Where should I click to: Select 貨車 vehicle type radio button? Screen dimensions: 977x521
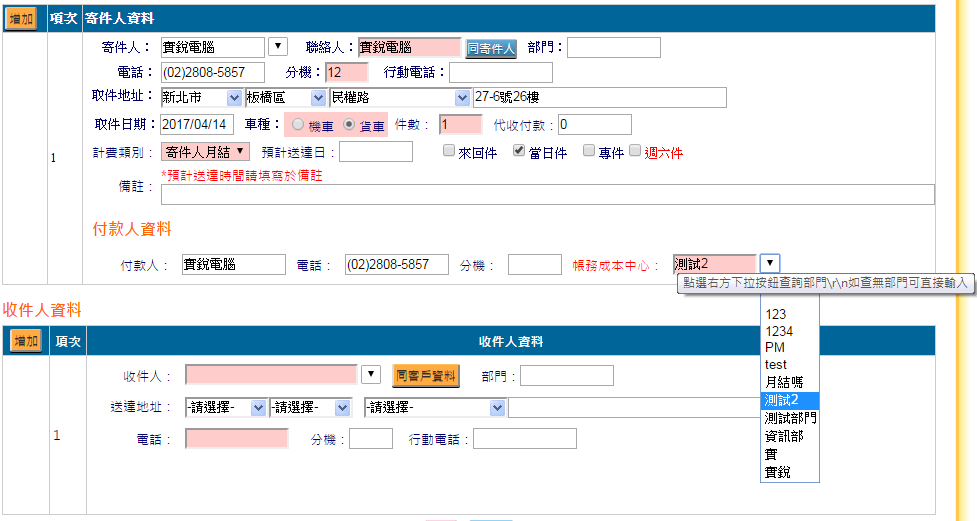coord(349,125)
